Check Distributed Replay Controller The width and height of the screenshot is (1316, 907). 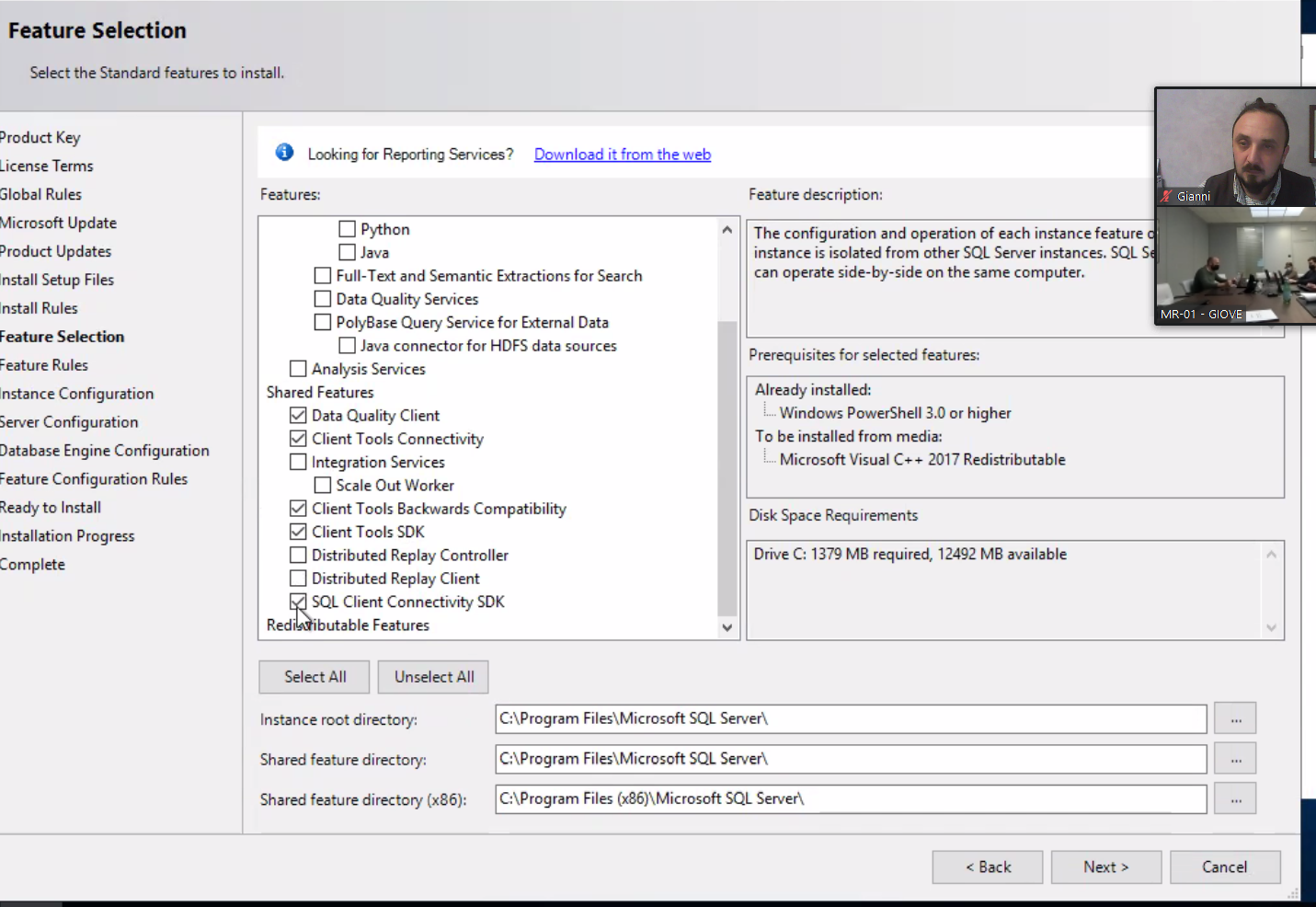298,555
